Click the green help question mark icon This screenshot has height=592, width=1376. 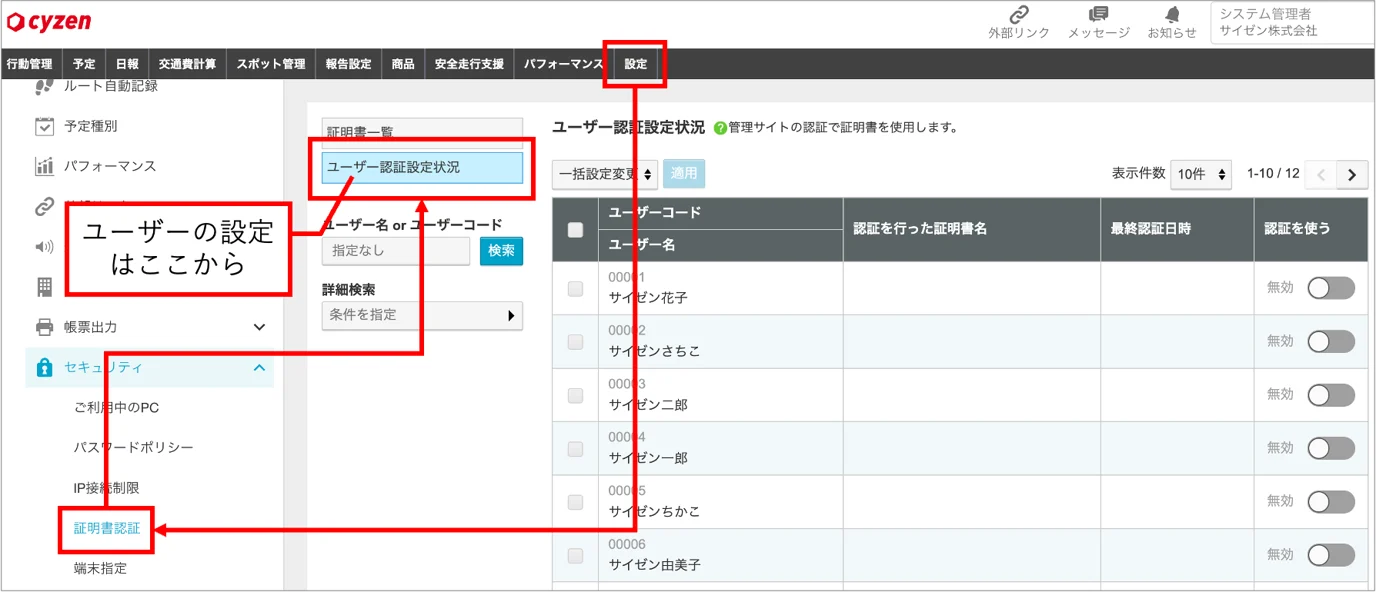pos(720,128)
